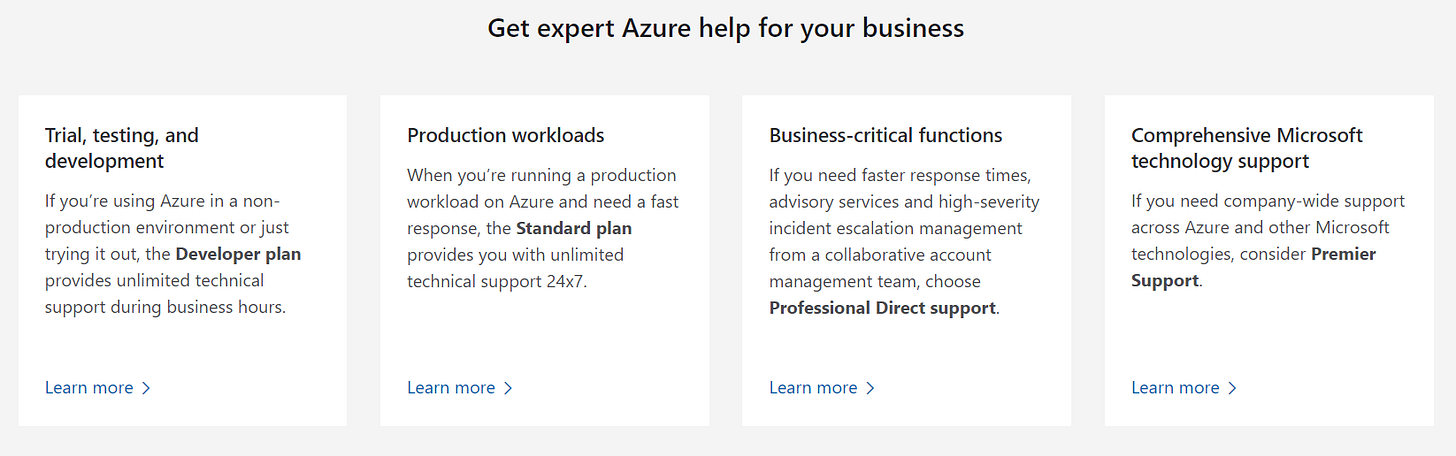Open Learn more under Production workloads
This screenshot has height=456, width=1456.
451,388
